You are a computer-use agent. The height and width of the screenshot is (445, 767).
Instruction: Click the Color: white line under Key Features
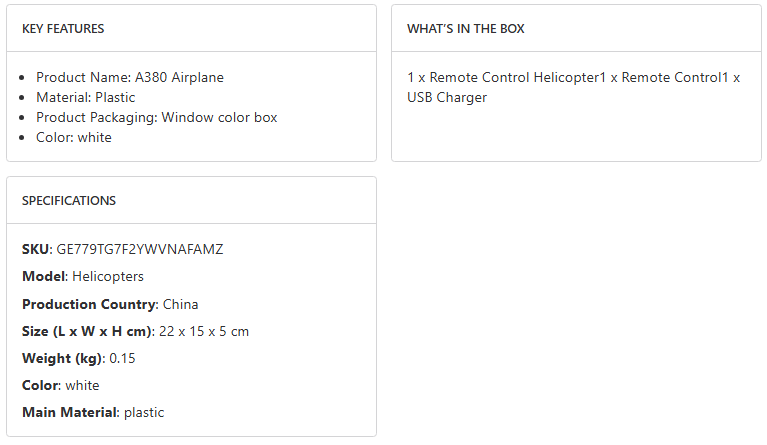(x=74, y=137)
